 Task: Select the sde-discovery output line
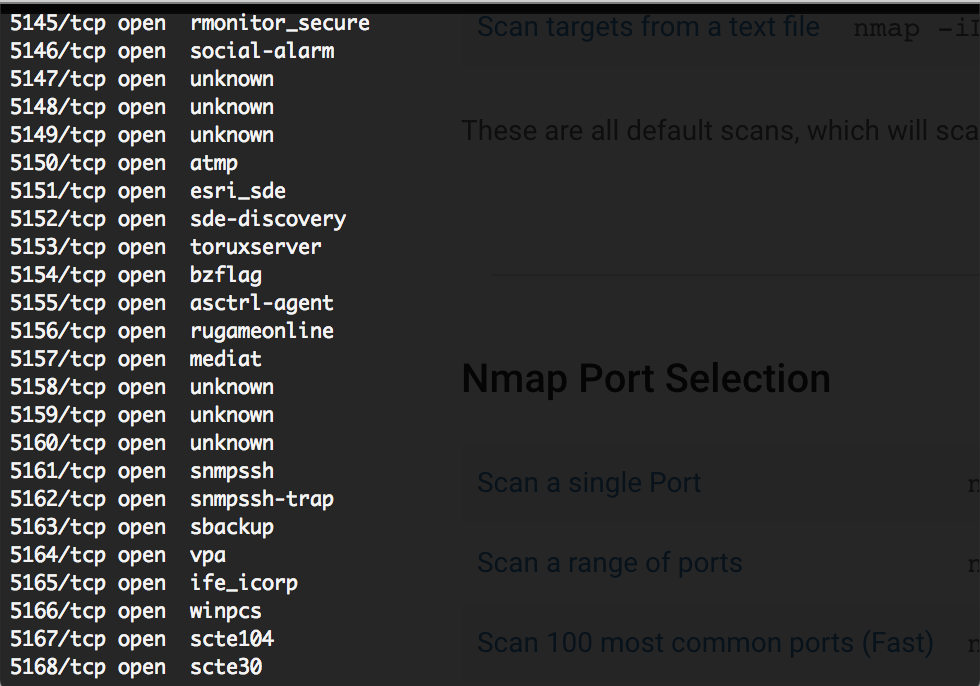pos(178,219)
